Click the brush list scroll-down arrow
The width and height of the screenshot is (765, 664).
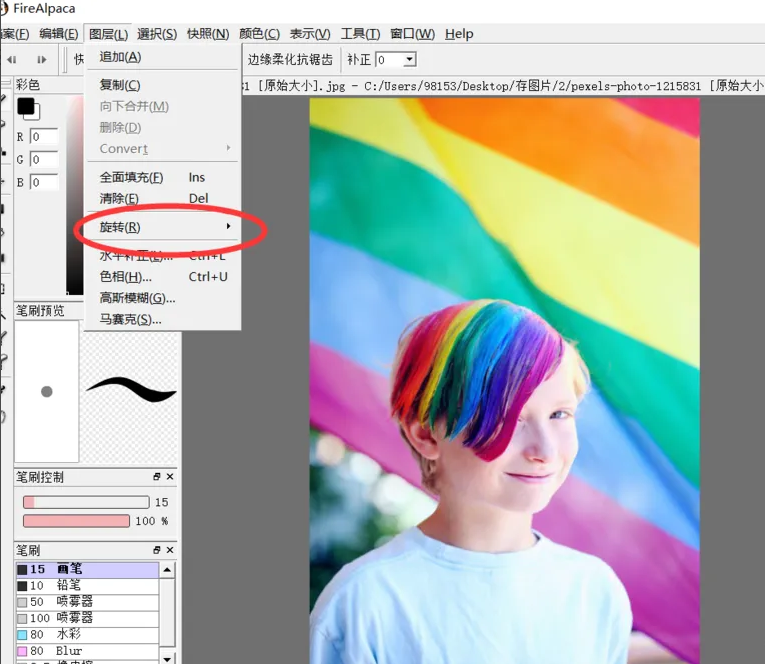[167, 659]
